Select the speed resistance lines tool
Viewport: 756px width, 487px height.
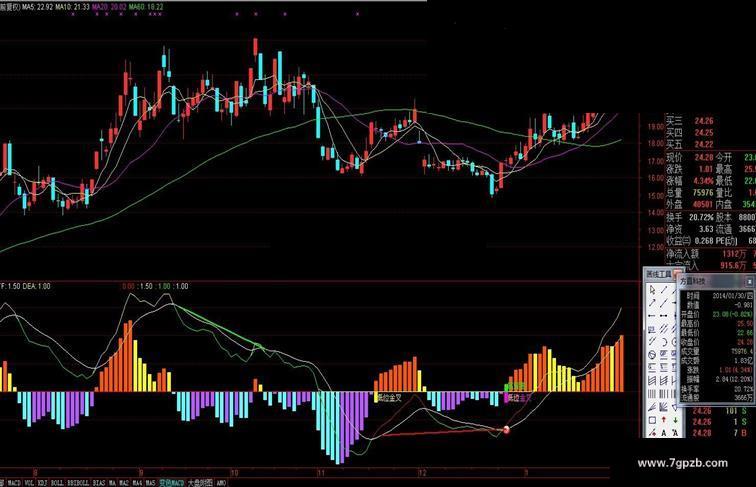(x=652, y=407)
